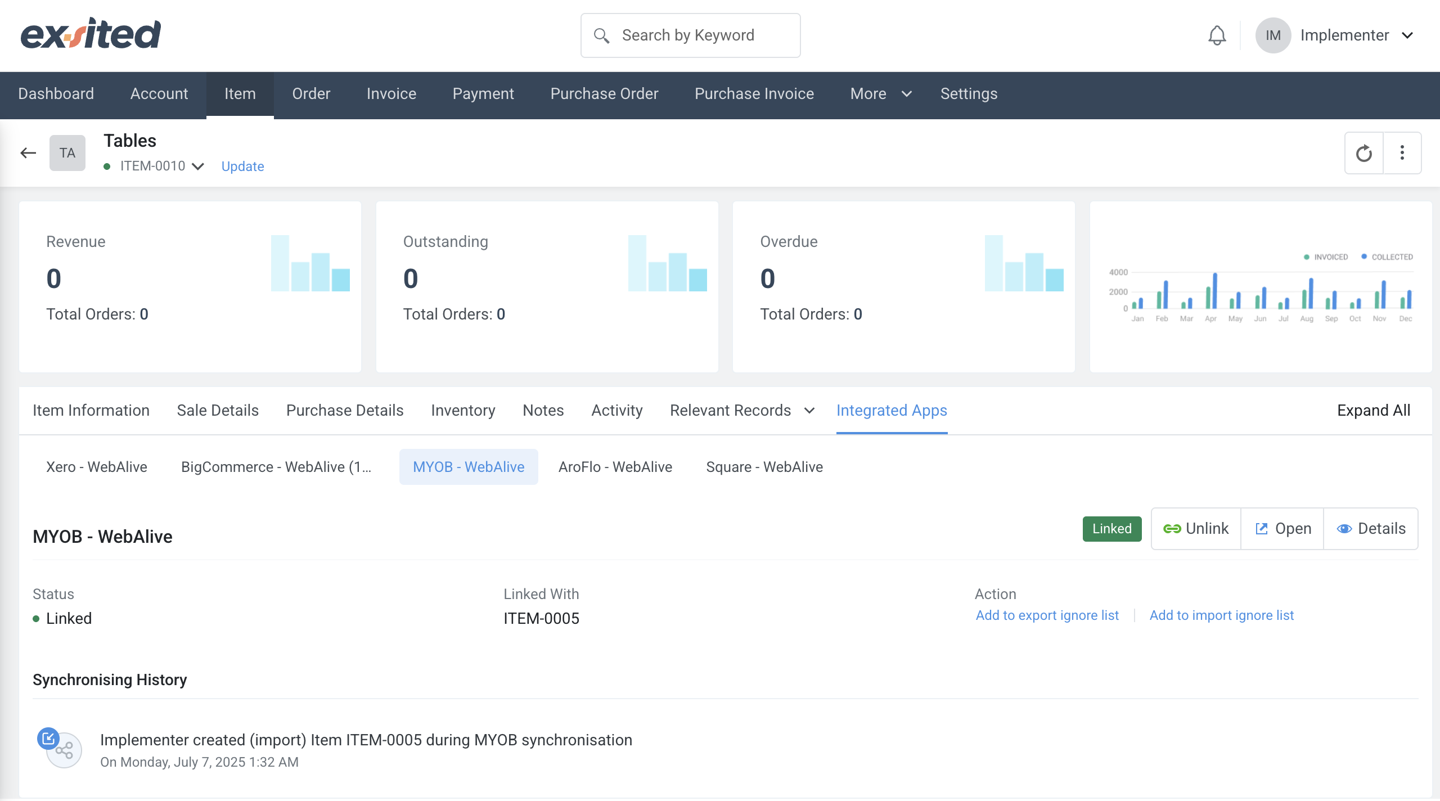Click the green Linked badge
The image size is (1440, 801).
1112,529
